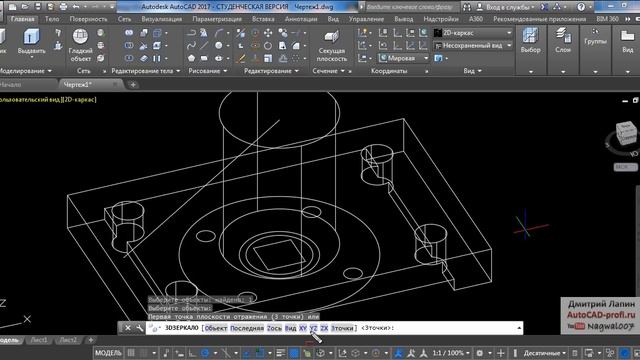Screen dimensions: 640x360
Task: Open the Тело ribbon tab
Action: [52, 19]
